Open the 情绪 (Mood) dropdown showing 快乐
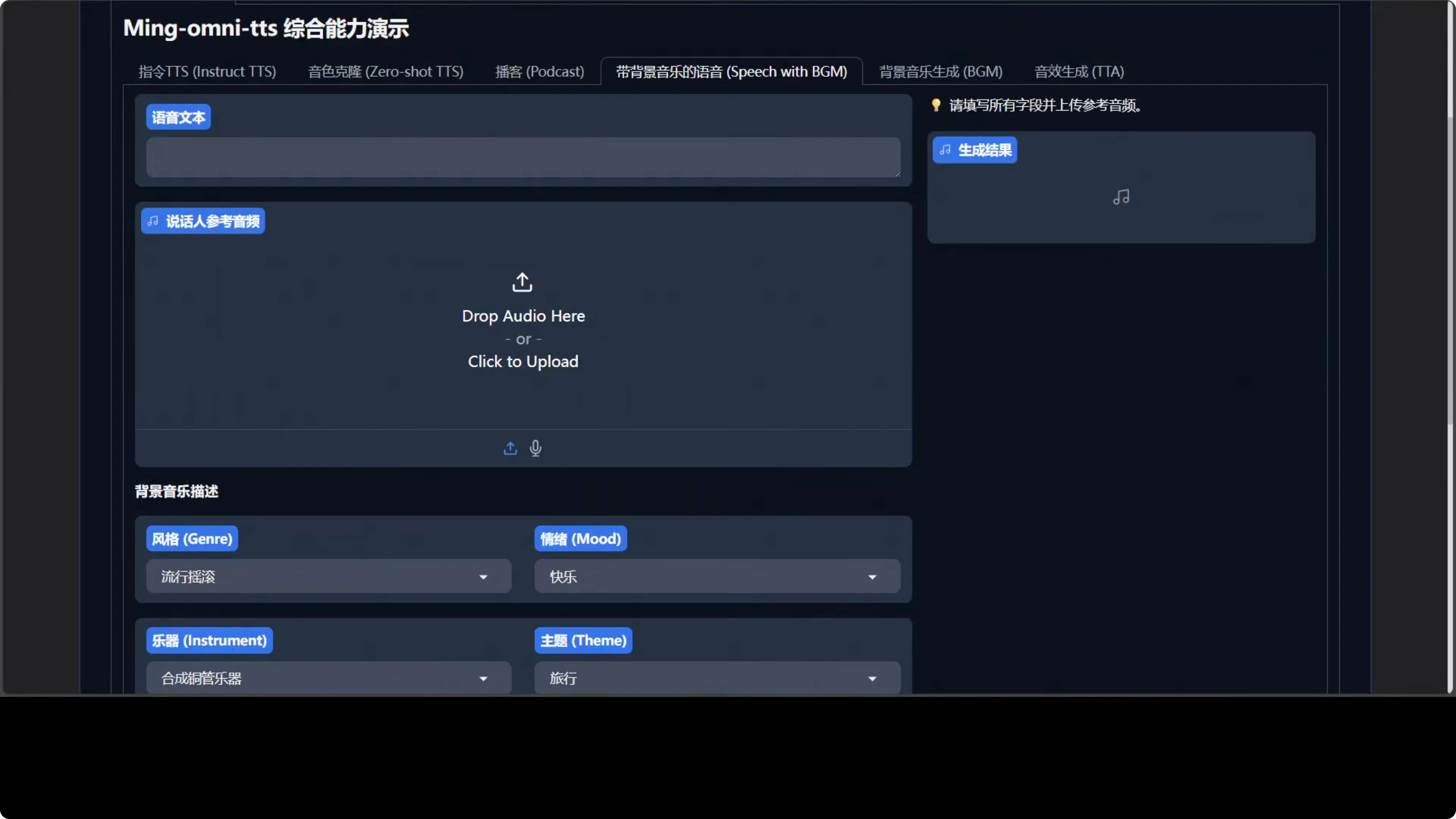The height and width of the screenshot is (819, 1456). [x=716, y=576]
